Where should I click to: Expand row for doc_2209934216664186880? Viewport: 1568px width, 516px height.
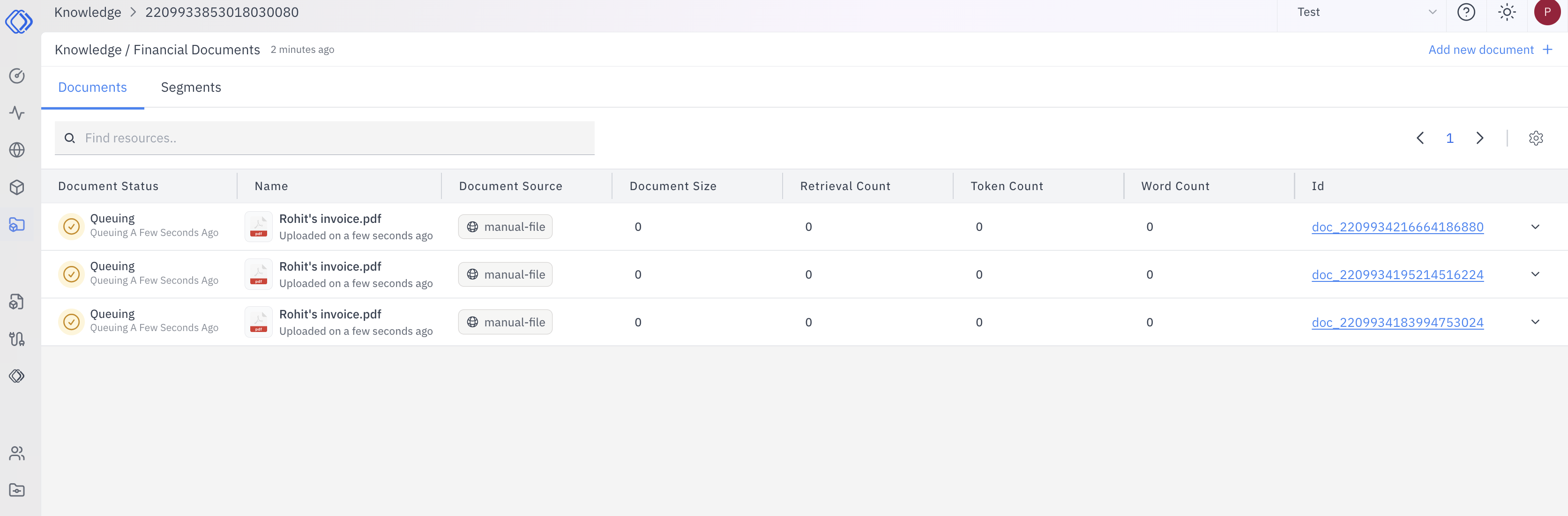1535,227
